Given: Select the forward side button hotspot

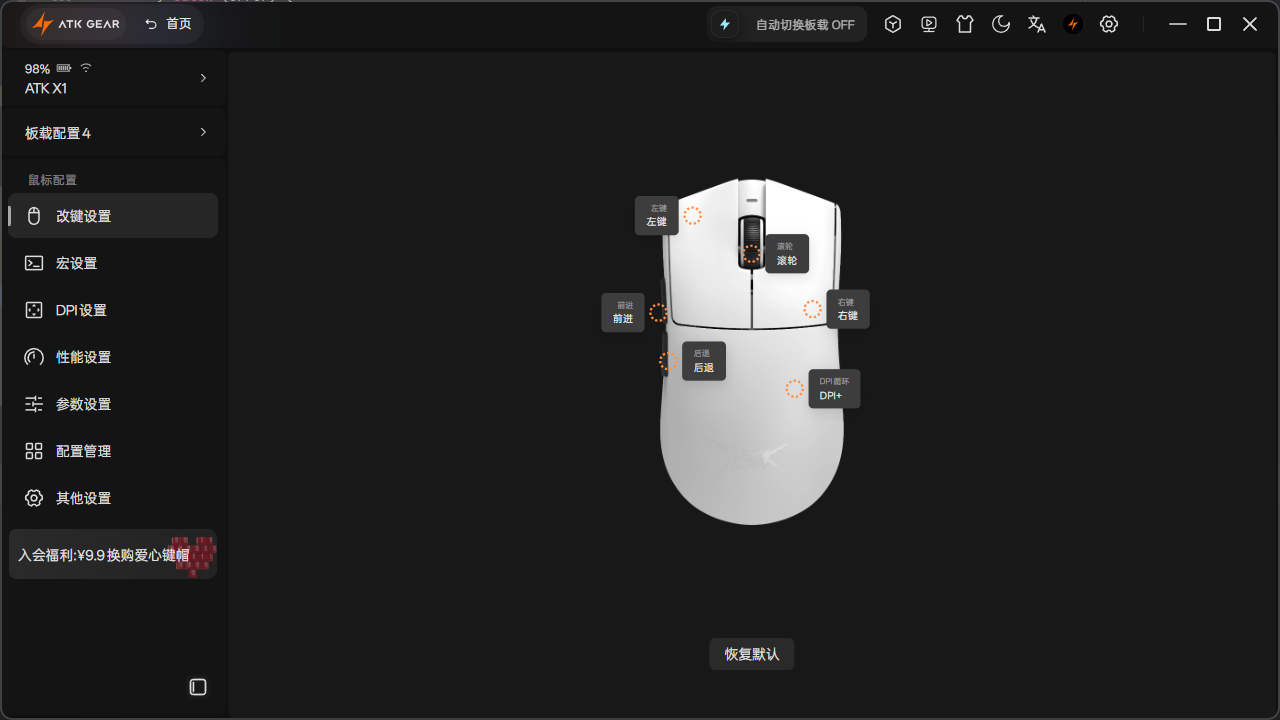Looking at the screenshot, I should pyautogui.click(x=658, y=312).
